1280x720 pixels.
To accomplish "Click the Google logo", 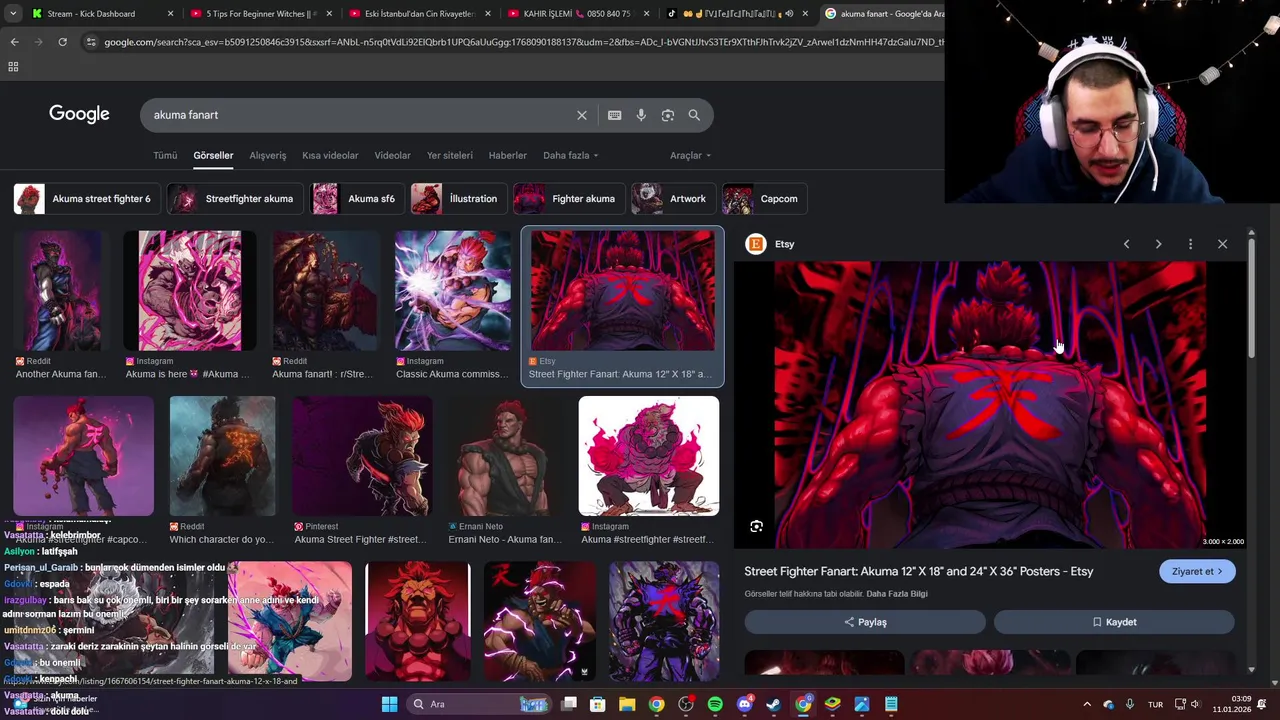I will (79, 114).
